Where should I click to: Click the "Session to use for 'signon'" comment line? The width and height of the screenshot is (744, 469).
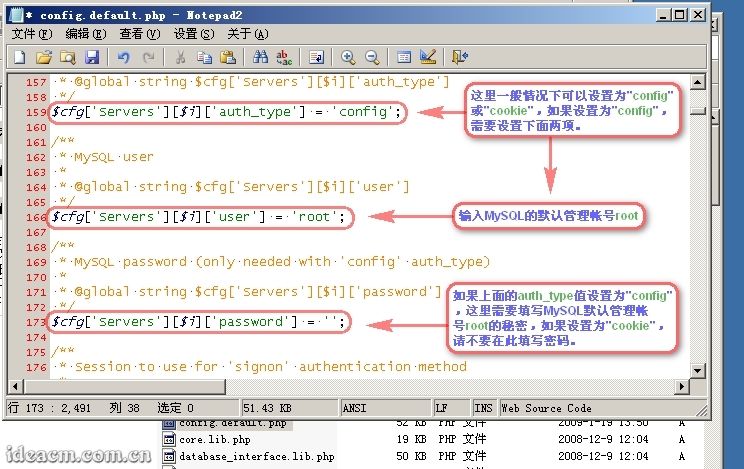(x=270, y=366)
